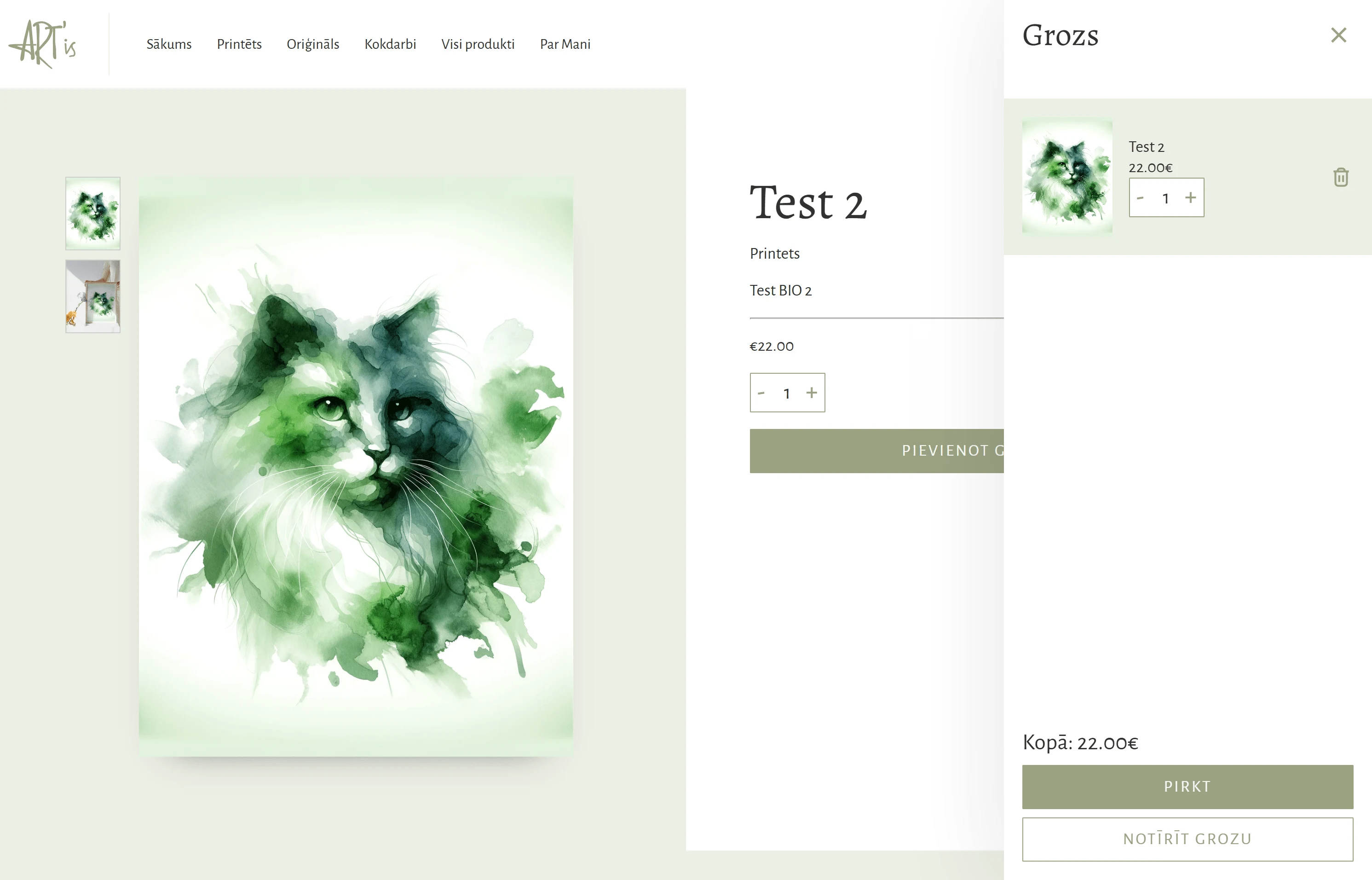Screen dimensions: 1372x880
Task: Open the Printēts menu item
Action: (239, 44)
